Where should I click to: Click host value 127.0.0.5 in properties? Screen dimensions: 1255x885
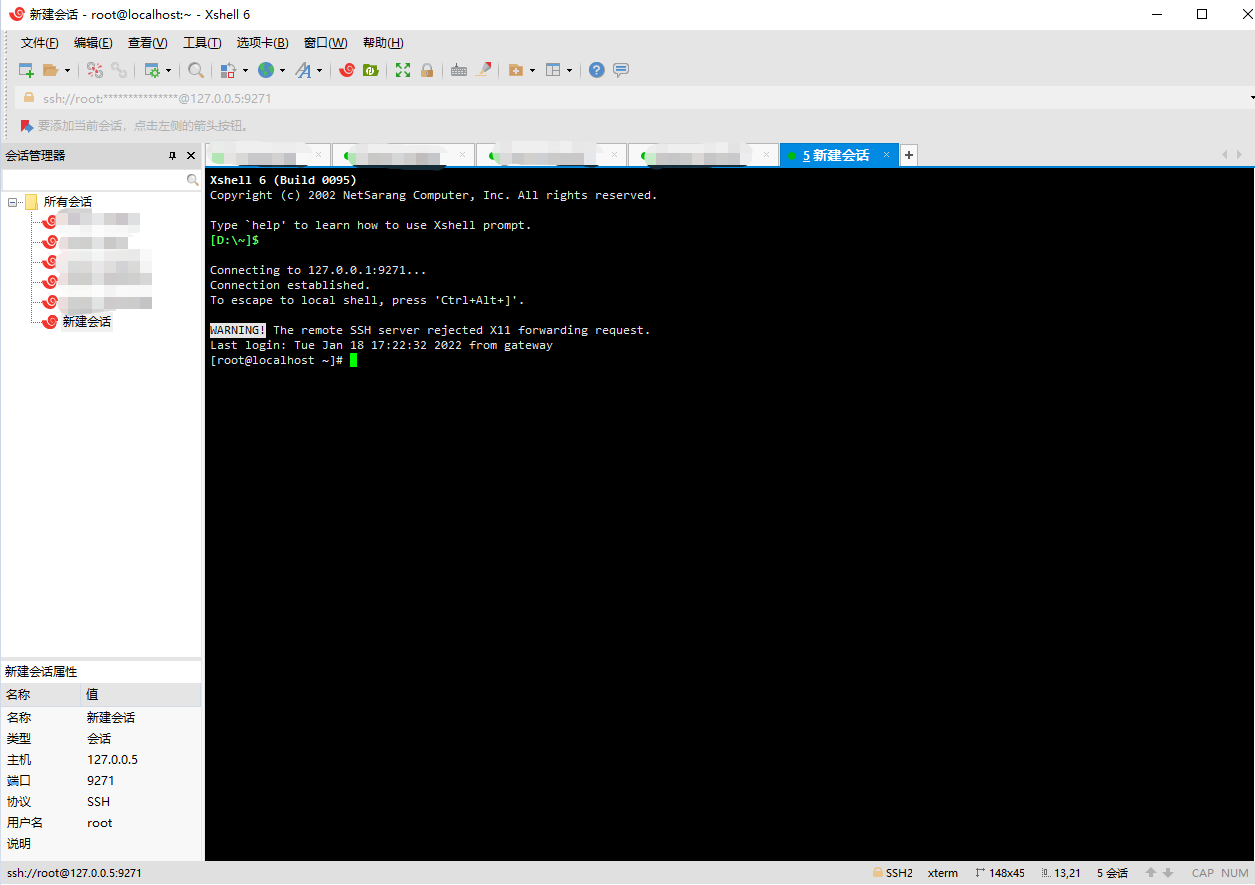point(112,760)
